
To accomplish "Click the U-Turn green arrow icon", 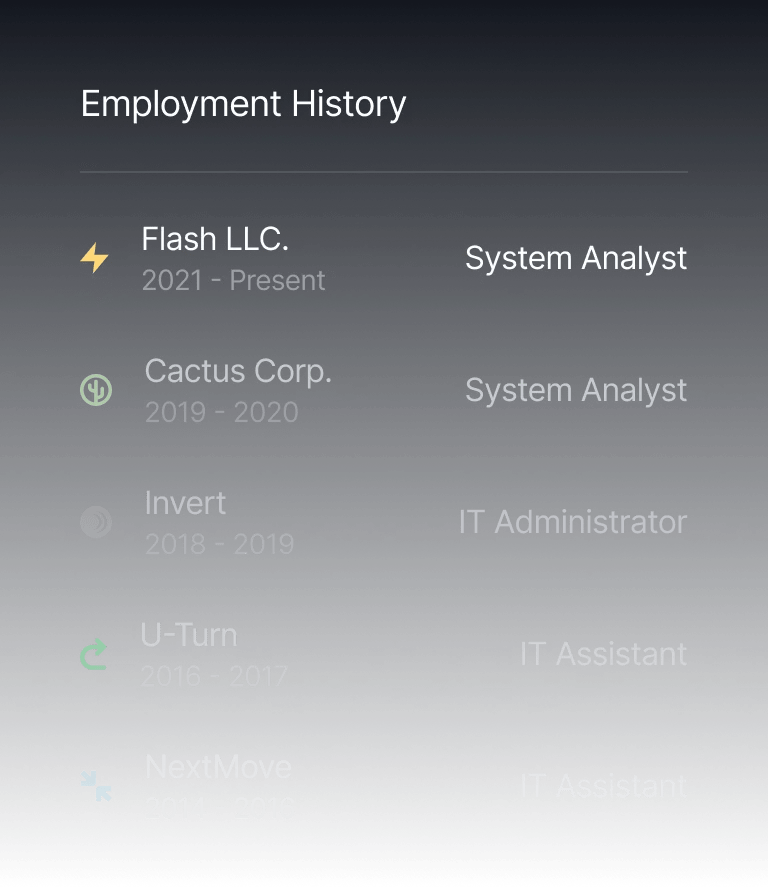I will pos(94,654).
